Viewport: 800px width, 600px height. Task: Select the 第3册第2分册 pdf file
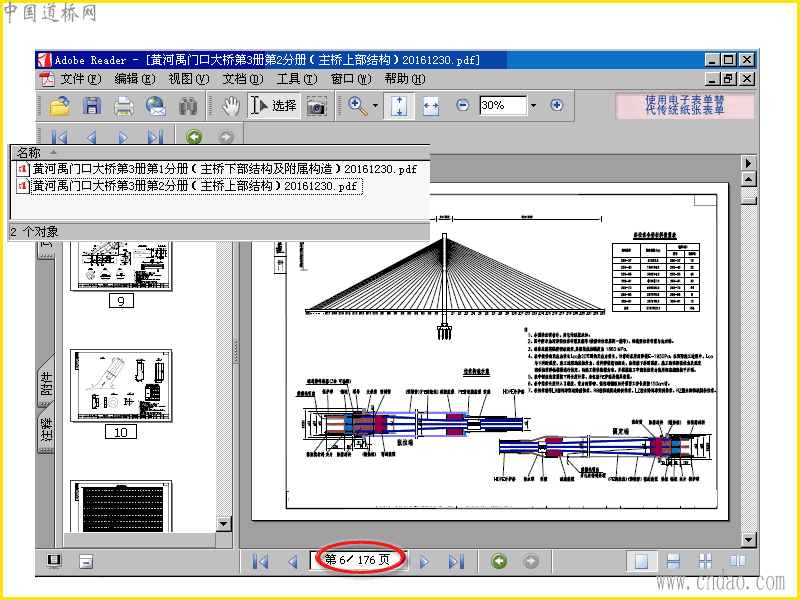pyautogui.click(x=189, y=186)
